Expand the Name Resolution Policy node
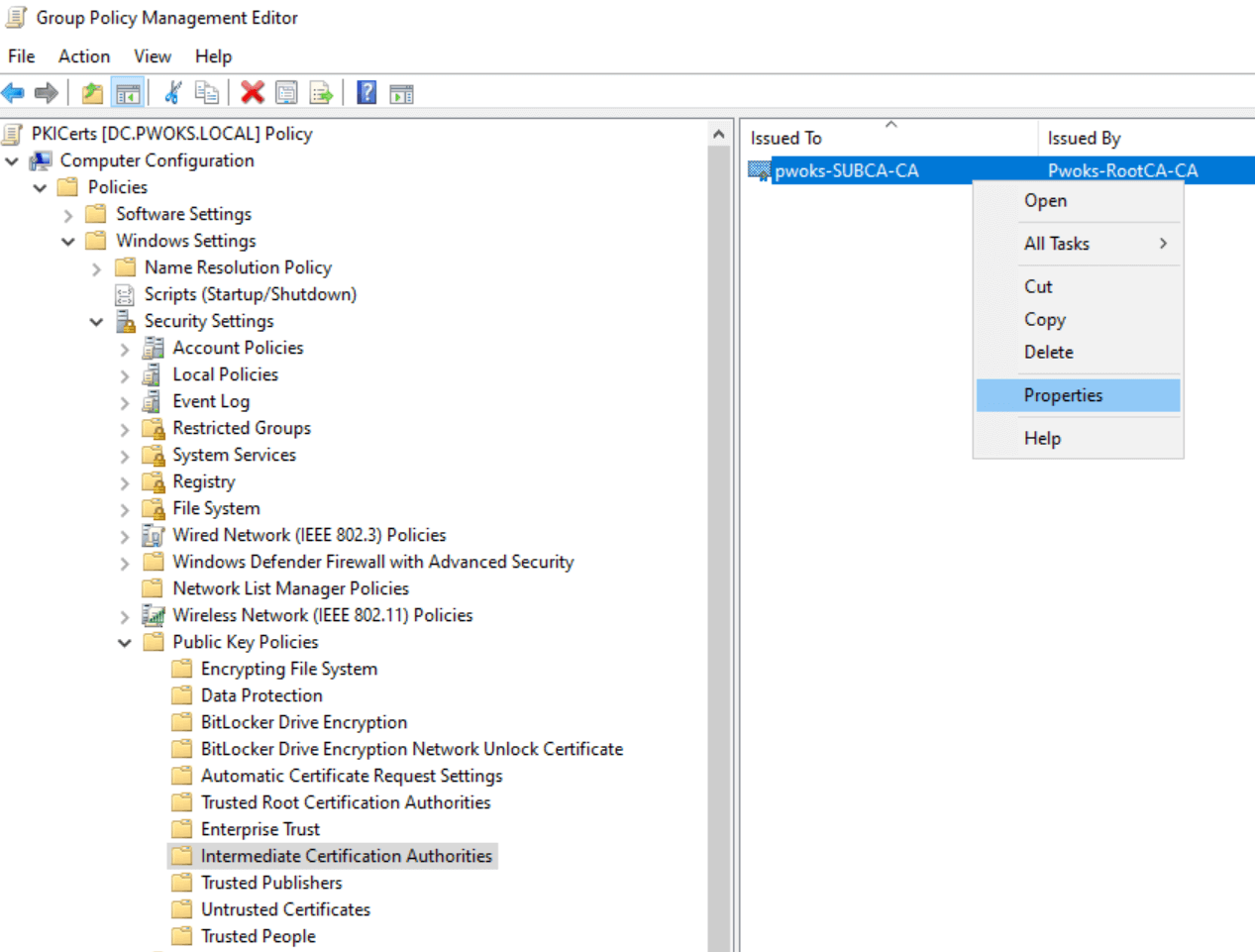 pyautogui.click(x=96, y=268)
